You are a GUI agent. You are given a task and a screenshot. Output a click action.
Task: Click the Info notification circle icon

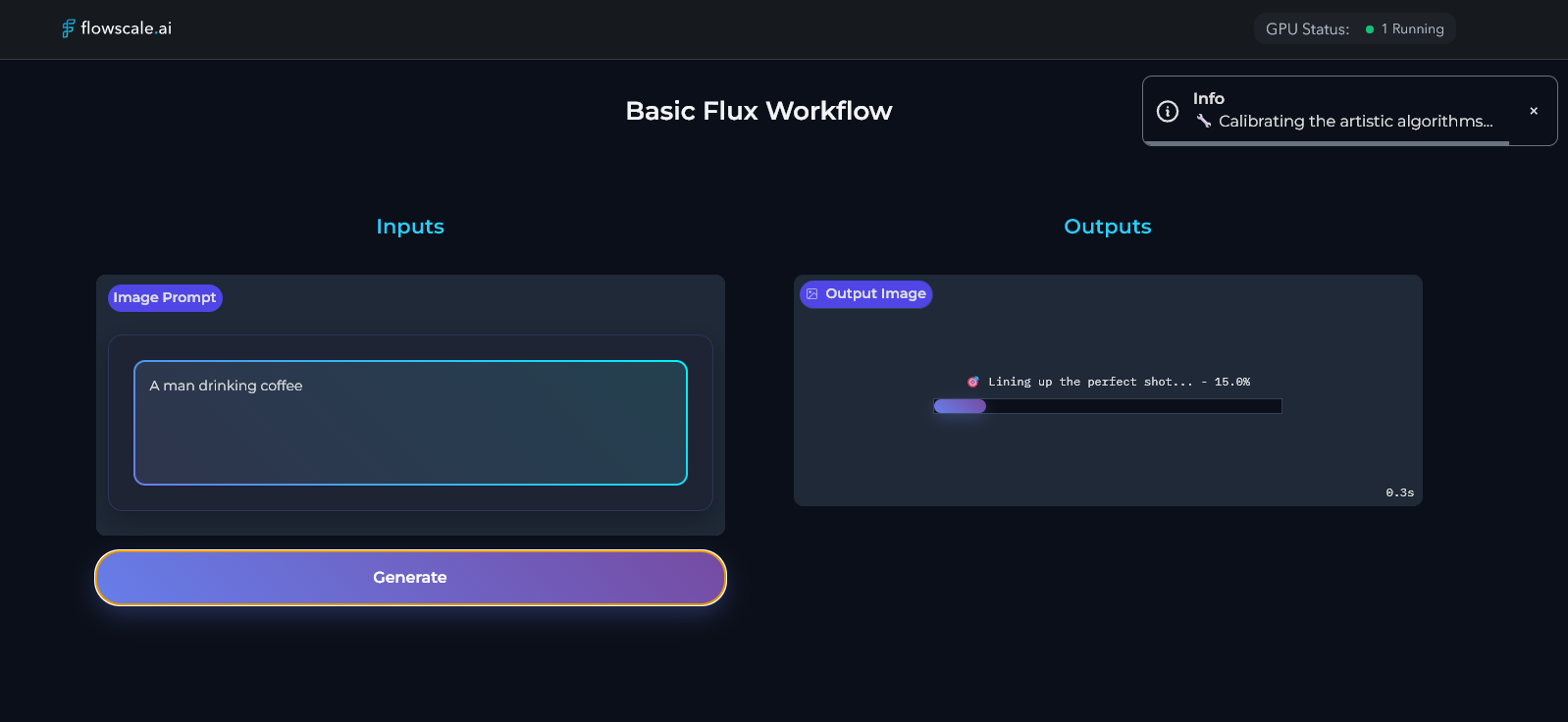[1168, 111]
